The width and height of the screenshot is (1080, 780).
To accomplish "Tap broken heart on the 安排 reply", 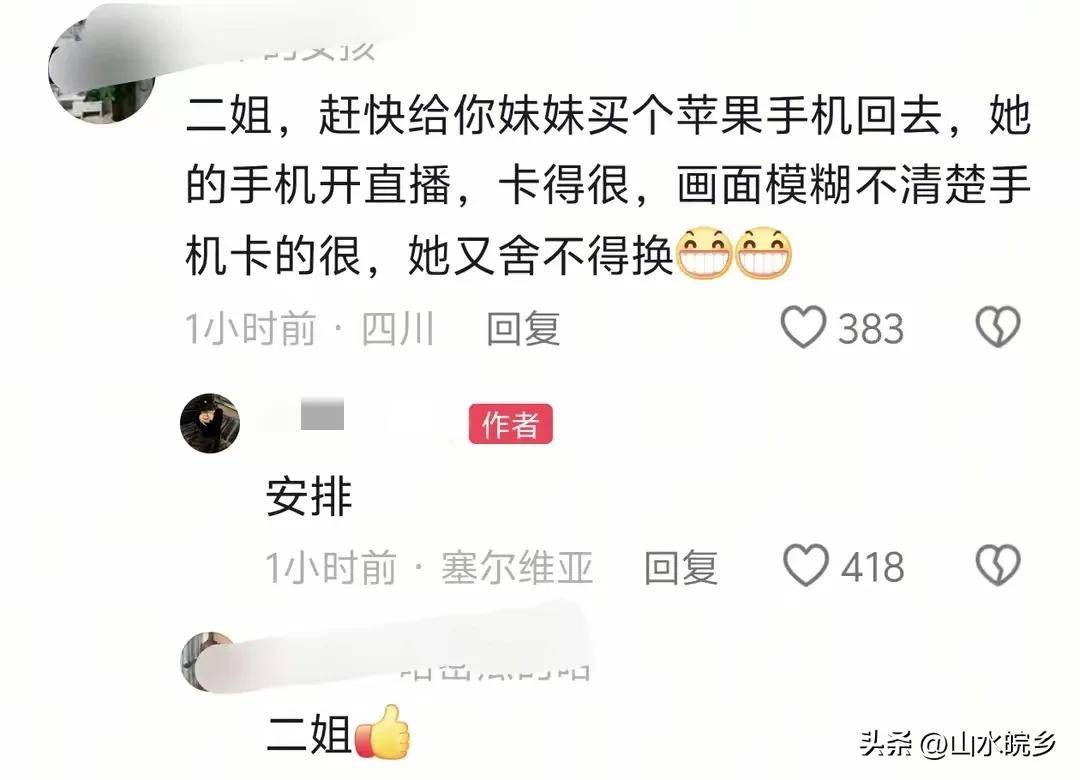I will click(998, 565).
